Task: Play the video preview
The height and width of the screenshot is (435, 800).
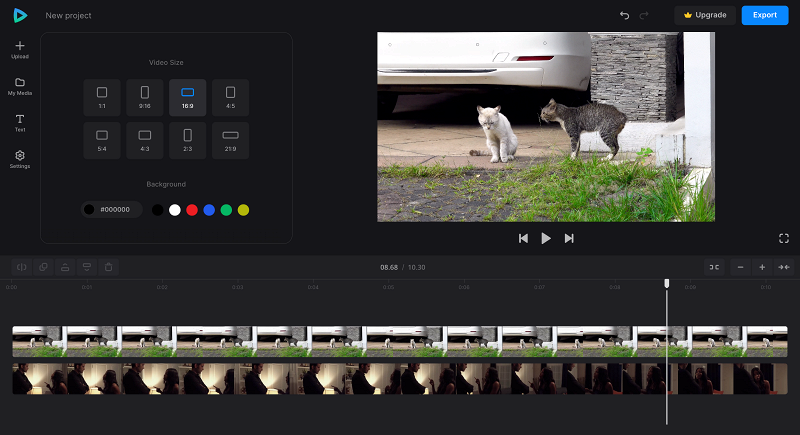Action: [x=546, y=238]
